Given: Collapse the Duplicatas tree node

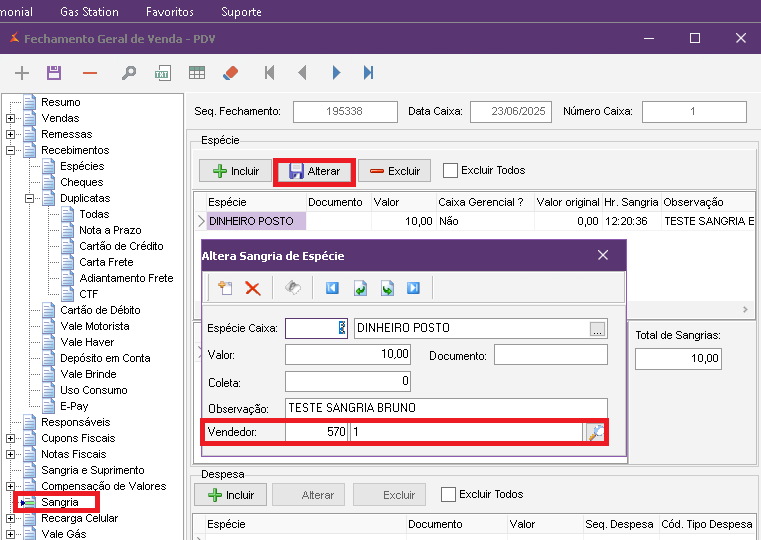Looking at the screenshot, I should [x=30, y=198].
